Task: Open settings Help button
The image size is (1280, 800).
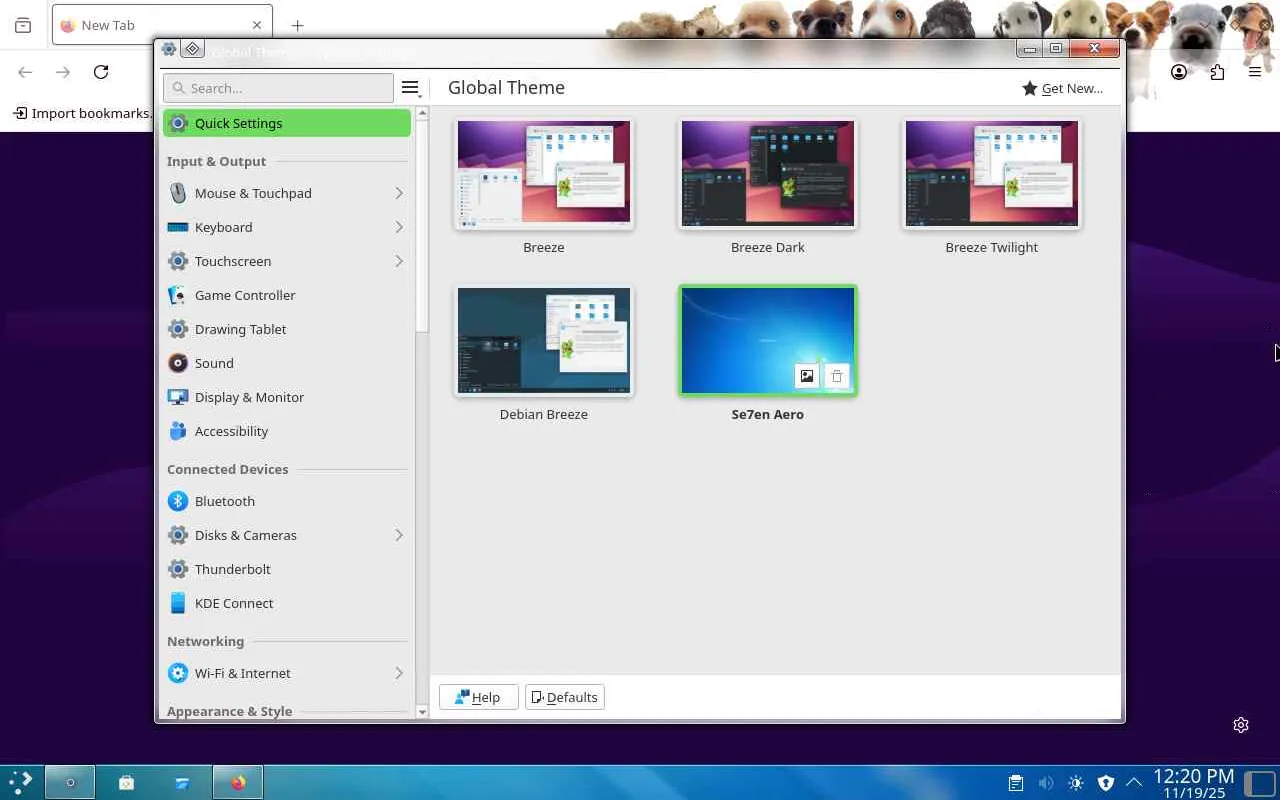Action: (x=478, y=697)
